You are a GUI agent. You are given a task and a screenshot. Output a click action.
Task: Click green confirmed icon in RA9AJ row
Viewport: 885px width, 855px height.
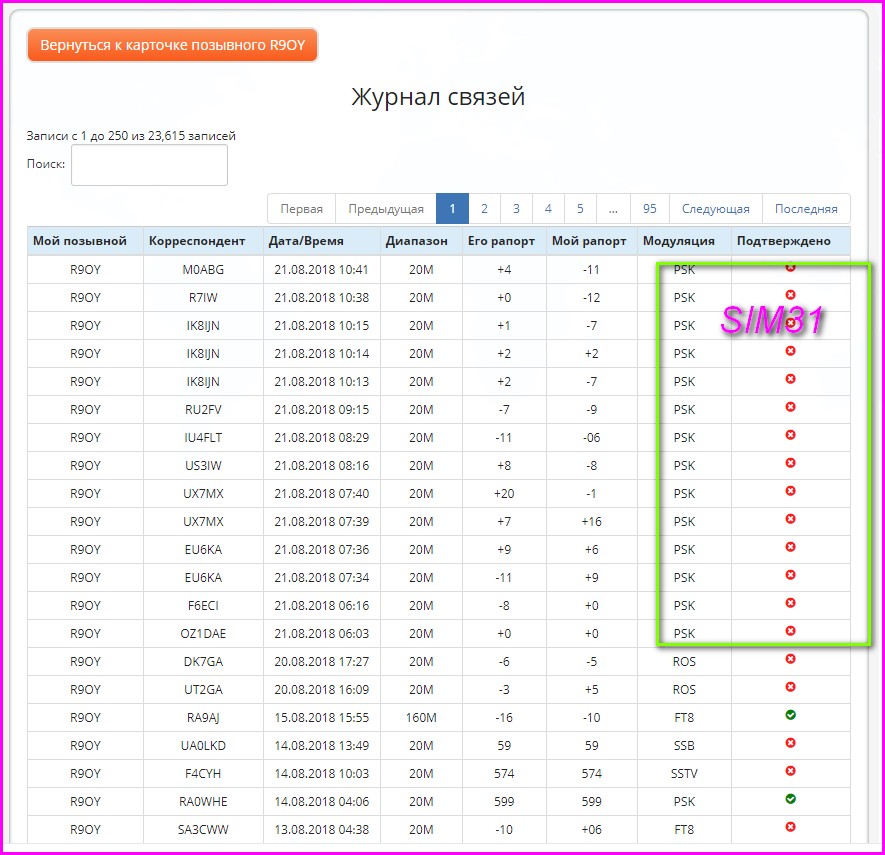tap(790, 716)
